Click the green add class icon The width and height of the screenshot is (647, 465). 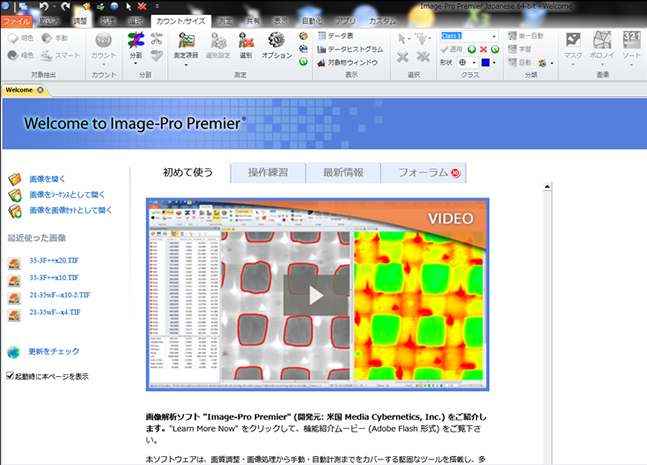472,50
